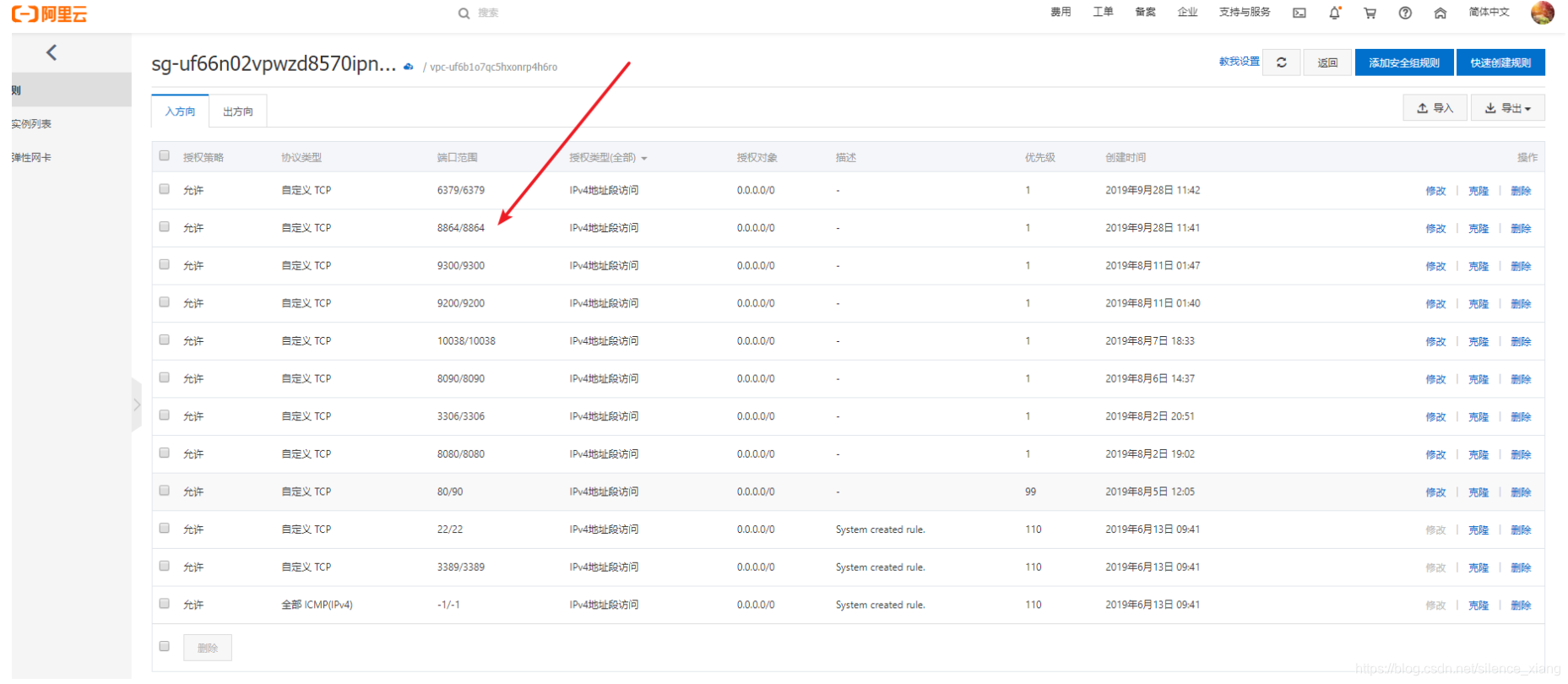The width and height of the screenshot is (1568, 684).
Task: Check the box for port 80/90 rule
Action: pos(165,490)
